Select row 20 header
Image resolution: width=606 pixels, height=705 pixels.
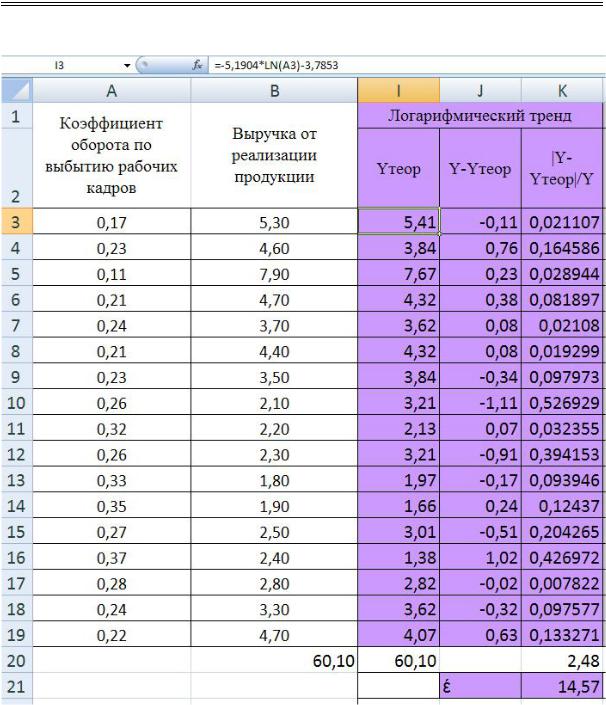pyautogui.click(x=17, y=660)
